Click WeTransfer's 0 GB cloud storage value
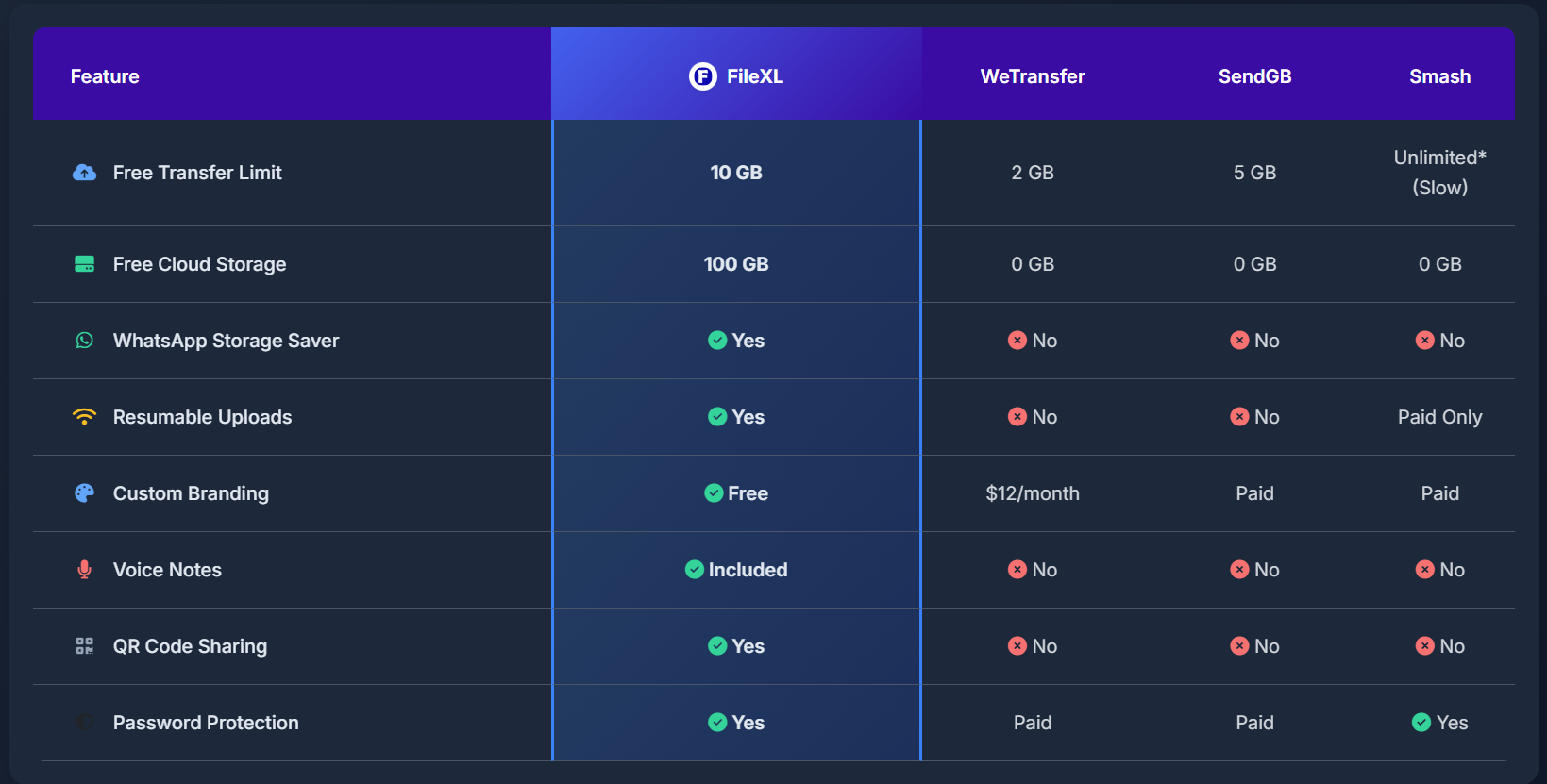The width and height of the screenshot is (1547, 784). pyautogui.click(x=1033, y=264)
